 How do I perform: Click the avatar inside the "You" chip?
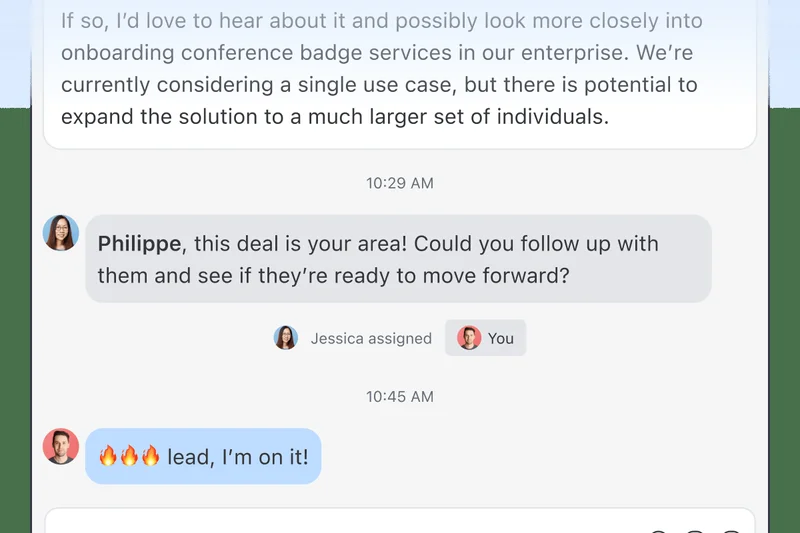469,338
